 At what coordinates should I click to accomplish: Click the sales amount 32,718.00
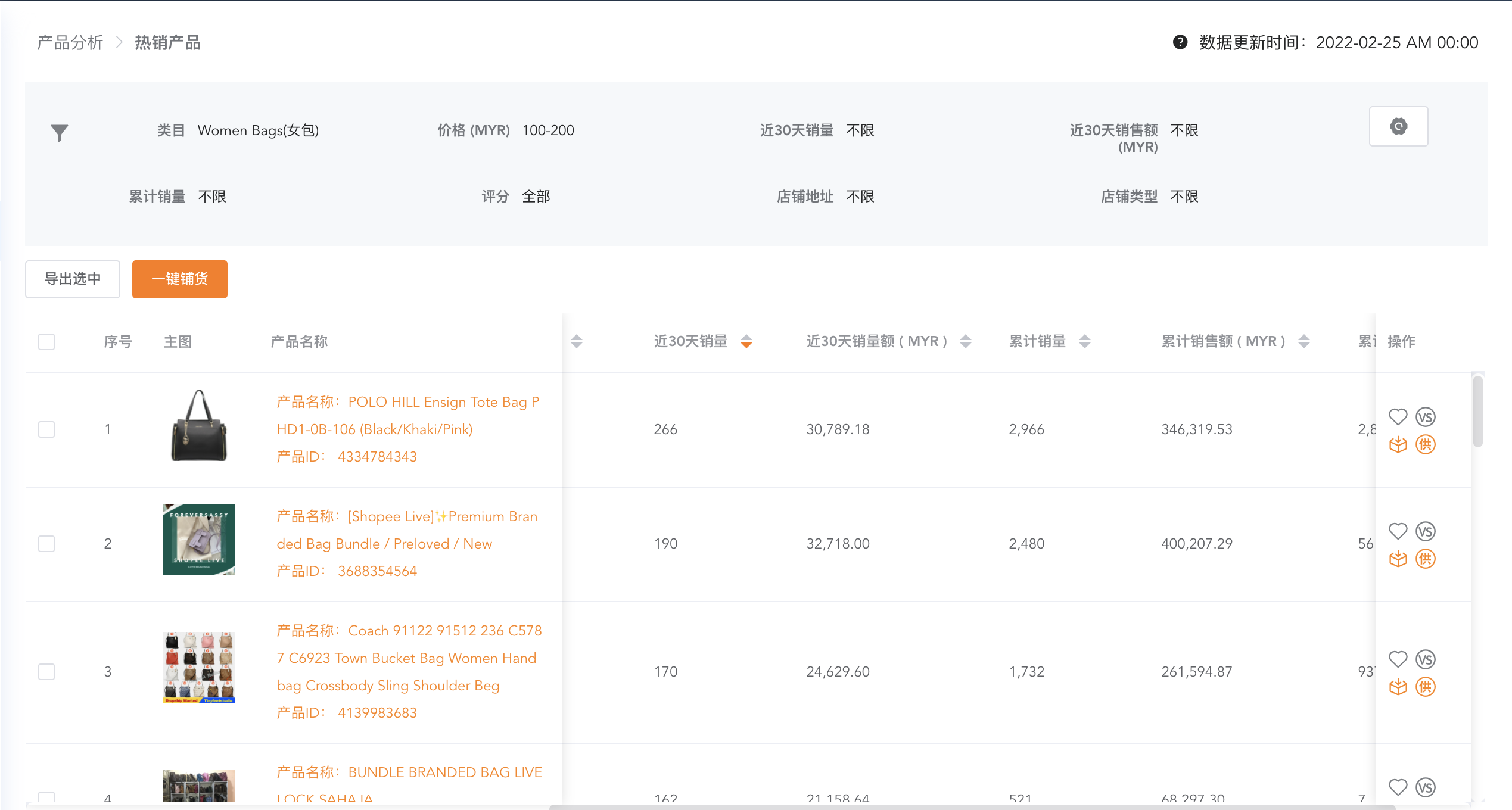838,543
